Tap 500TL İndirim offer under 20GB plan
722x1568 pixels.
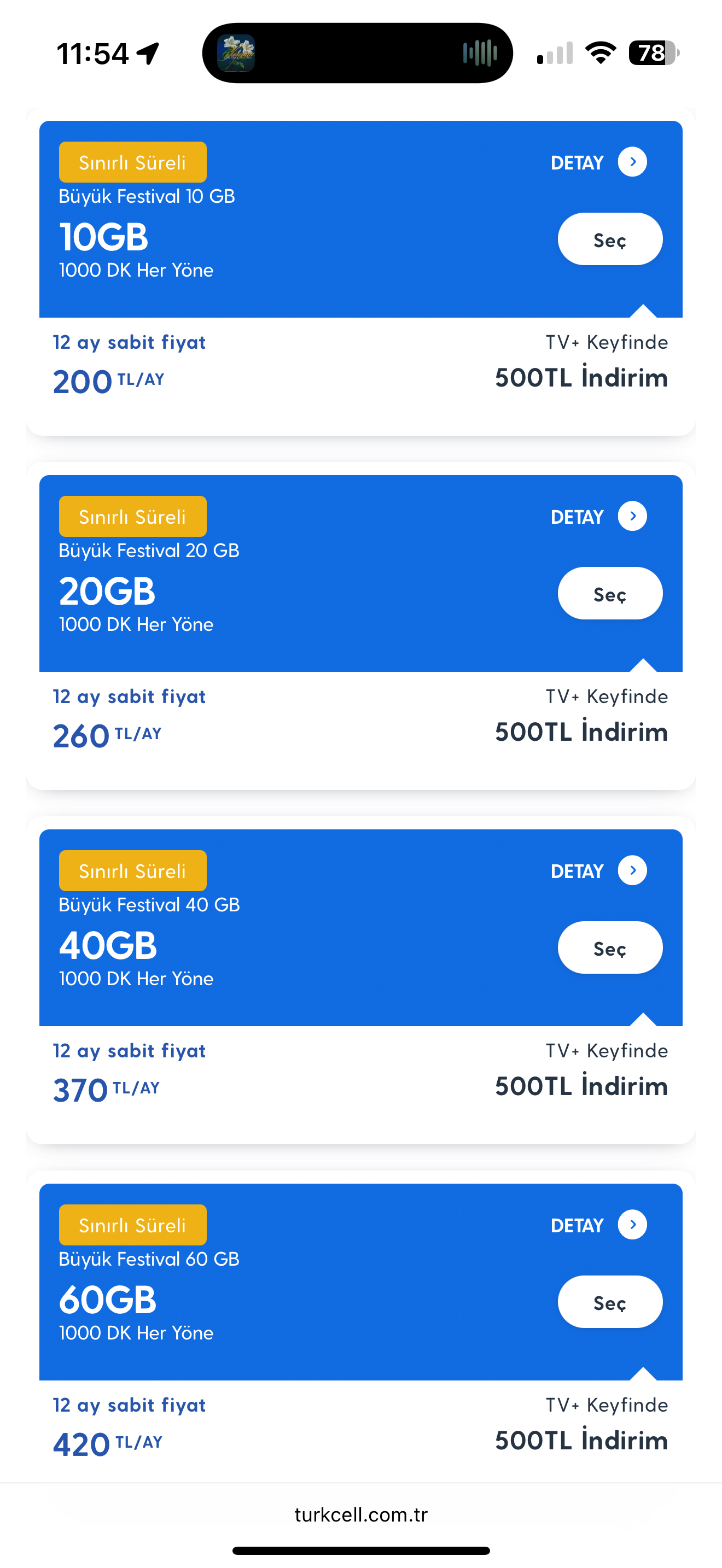(581, 732)
